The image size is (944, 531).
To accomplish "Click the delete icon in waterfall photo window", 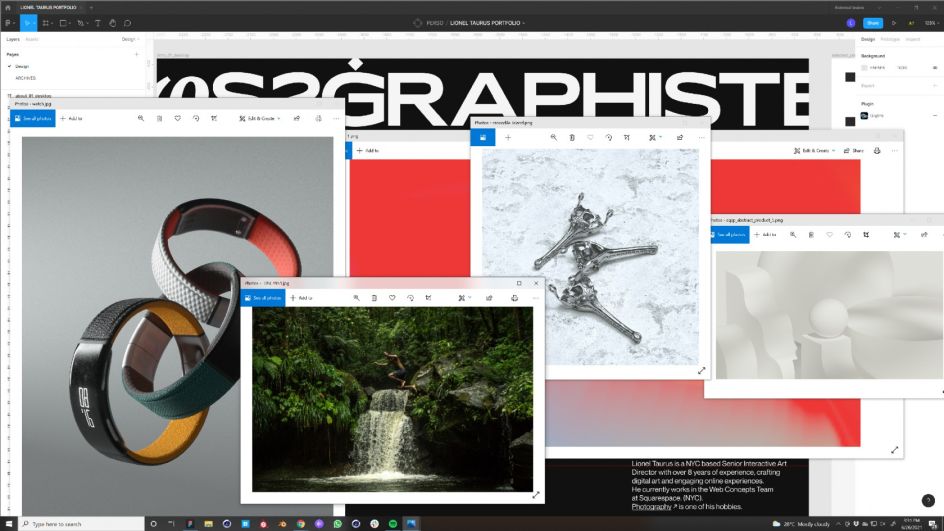I will (x=374, y=298).
